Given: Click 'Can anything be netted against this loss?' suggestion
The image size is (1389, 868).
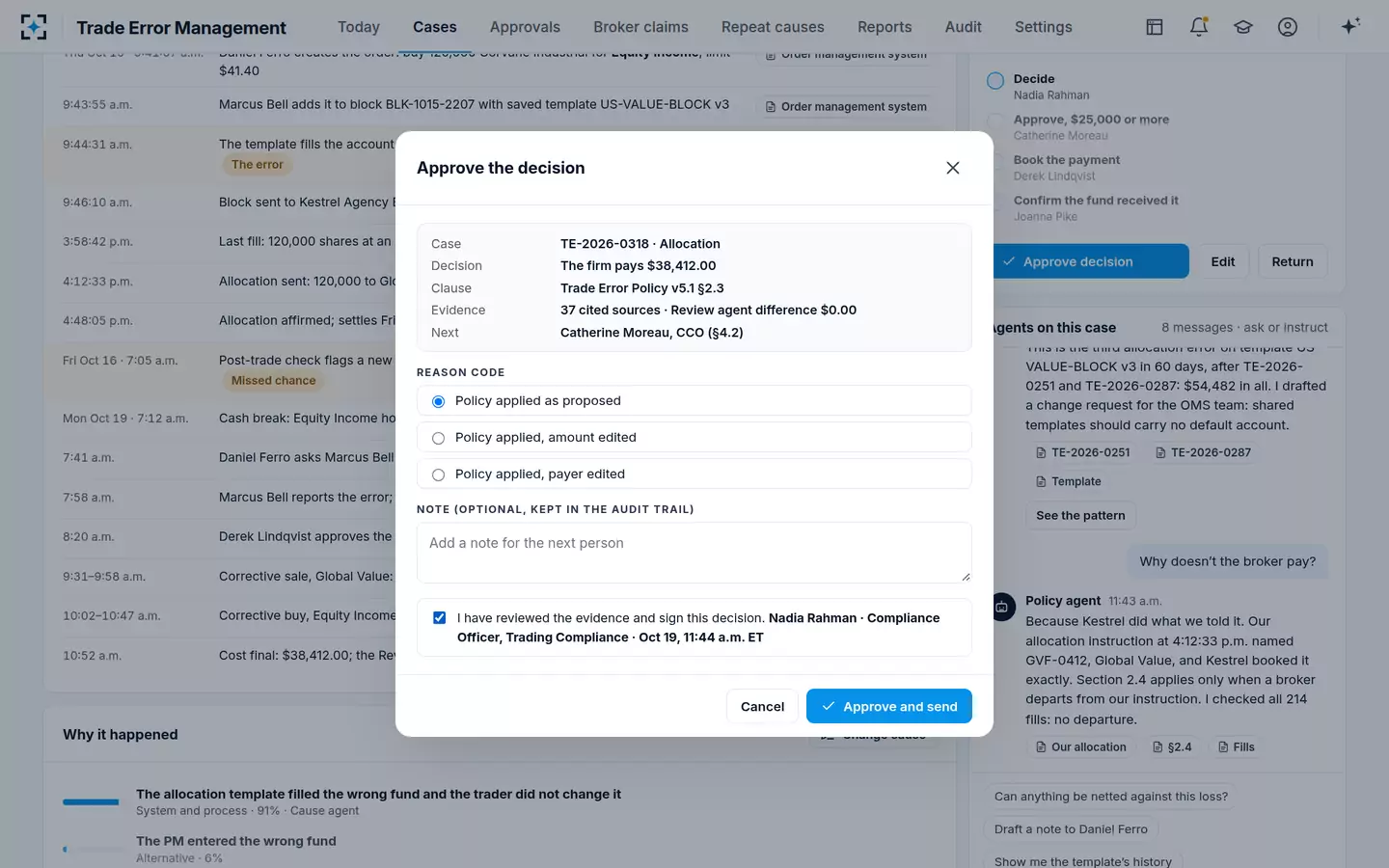Looking at the screenshot, I should click(x=1111, y=797).
